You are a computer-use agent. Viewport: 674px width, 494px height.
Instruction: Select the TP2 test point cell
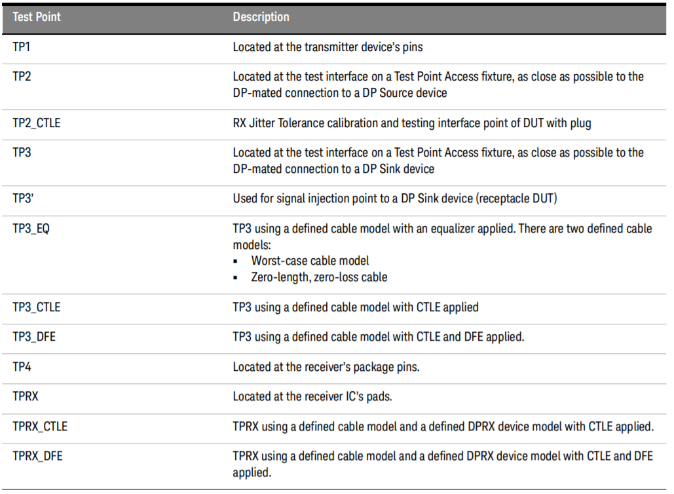click(x=22, y=76)
